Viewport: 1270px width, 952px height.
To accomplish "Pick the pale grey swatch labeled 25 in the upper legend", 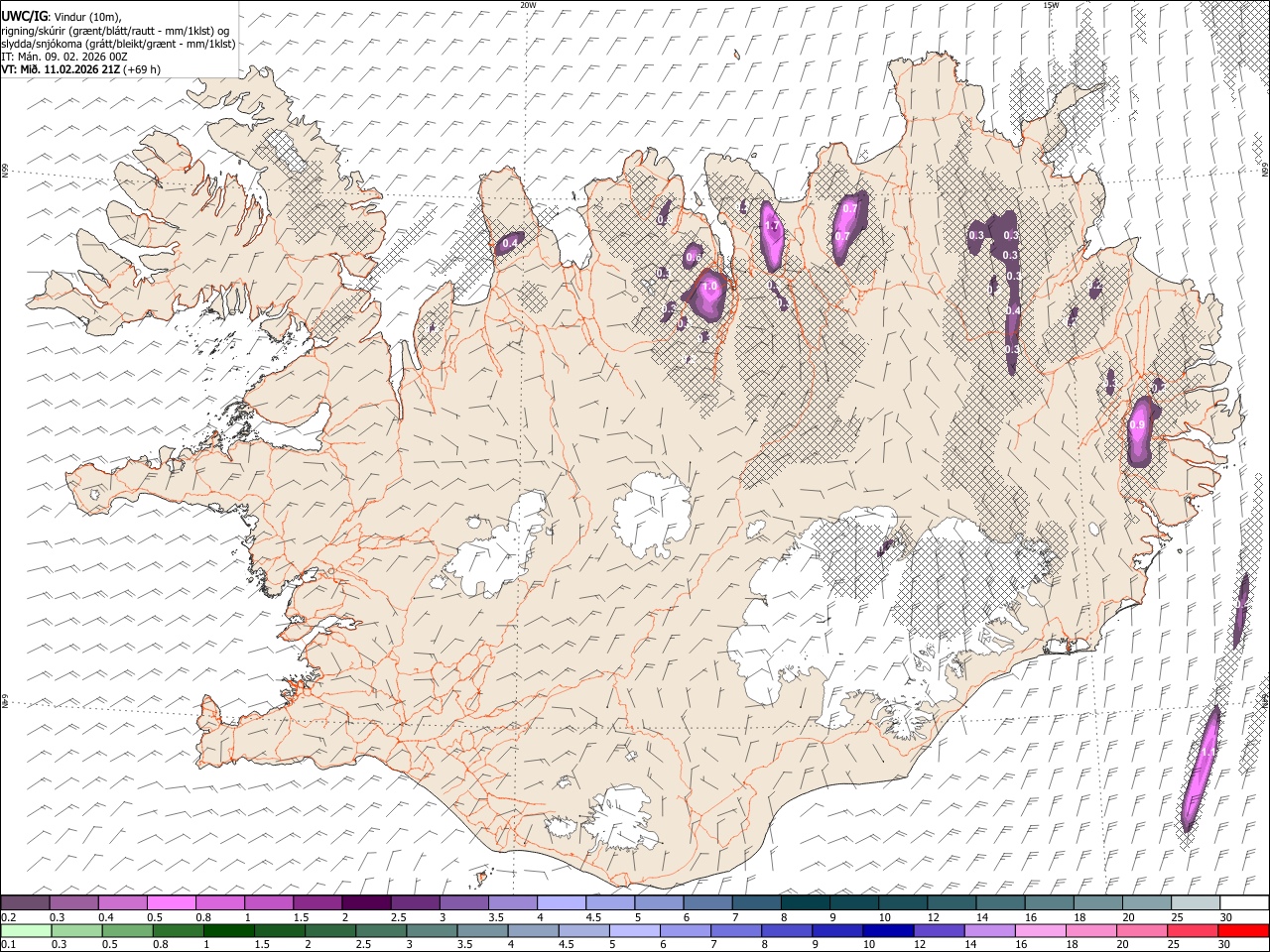I will [x=1194, y=903].
